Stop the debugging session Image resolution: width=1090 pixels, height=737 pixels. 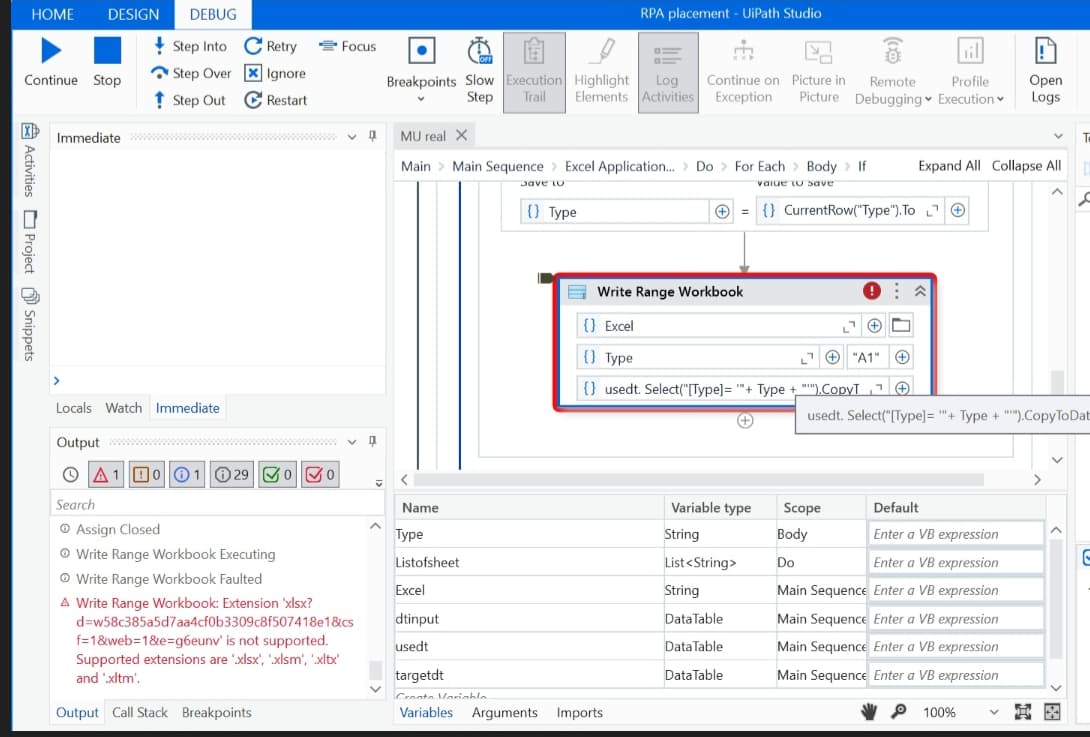click(107, 50)
